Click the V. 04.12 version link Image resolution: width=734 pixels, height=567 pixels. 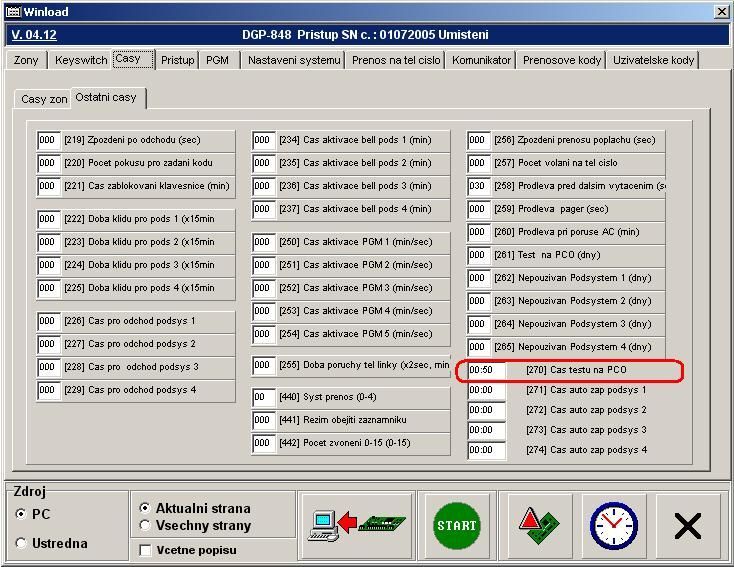(33, 35)
